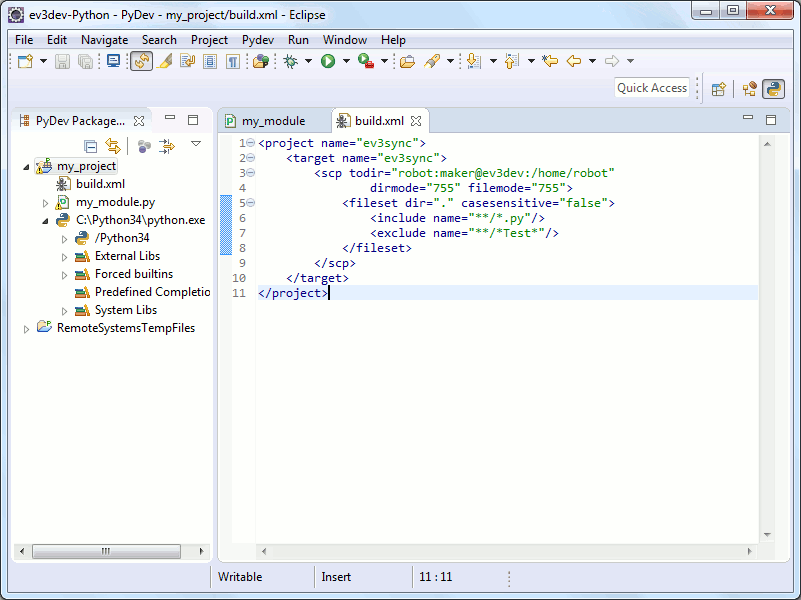801x600 pixels.
Task: Expand the Forced builtins node
Action: click(64, 275)
